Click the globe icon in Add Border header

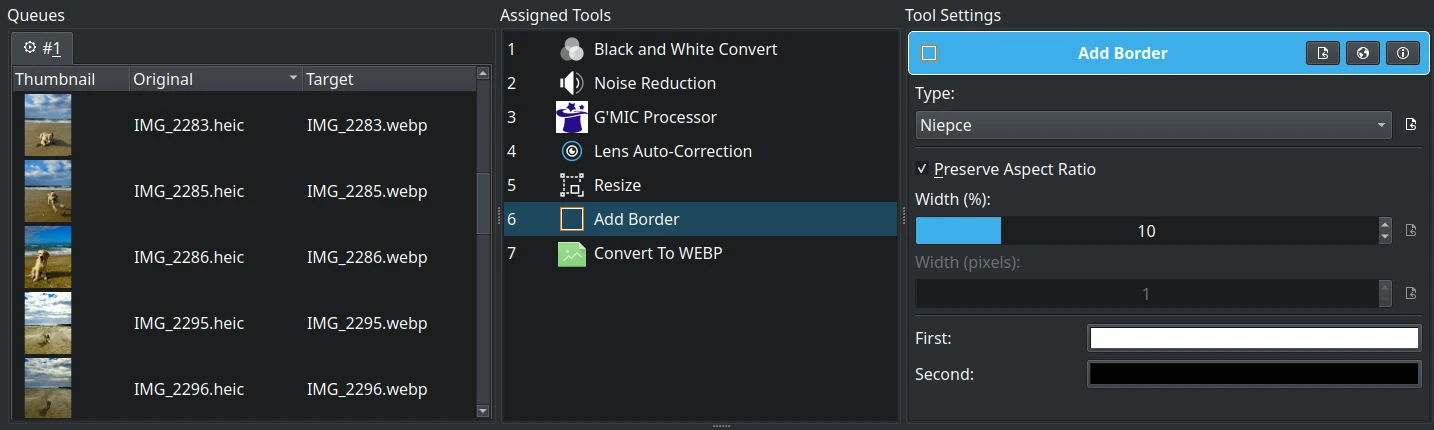tap(1362, 54)
